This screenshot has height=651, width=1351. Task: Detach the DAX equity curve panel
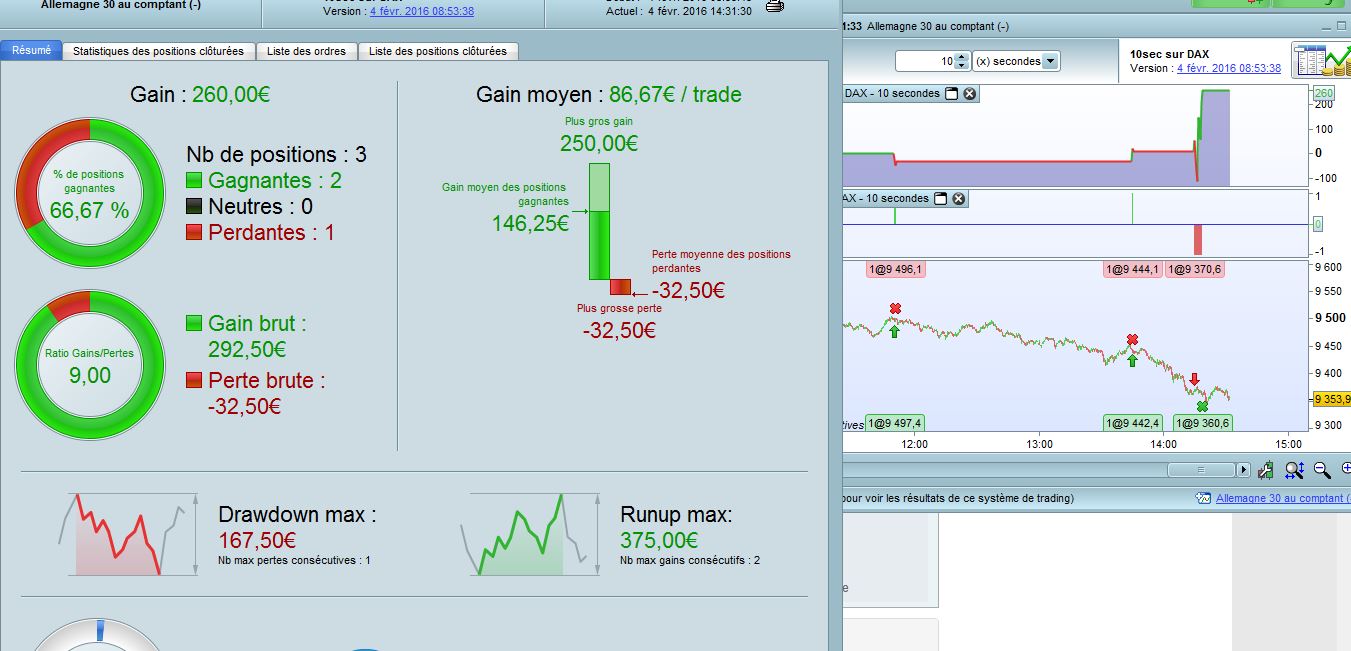[952, 94]
